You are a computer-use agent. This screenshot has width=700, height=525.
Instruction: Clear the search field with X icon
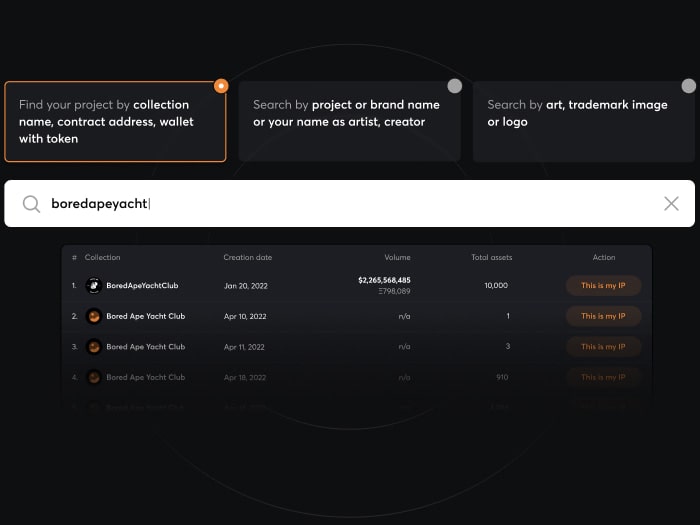tap(671, 204)
